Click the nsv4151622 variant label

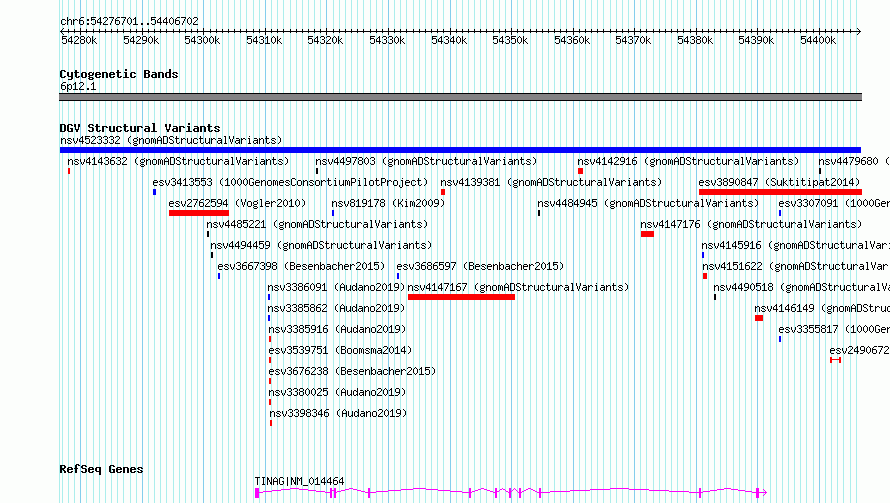[x=796, y=266]
